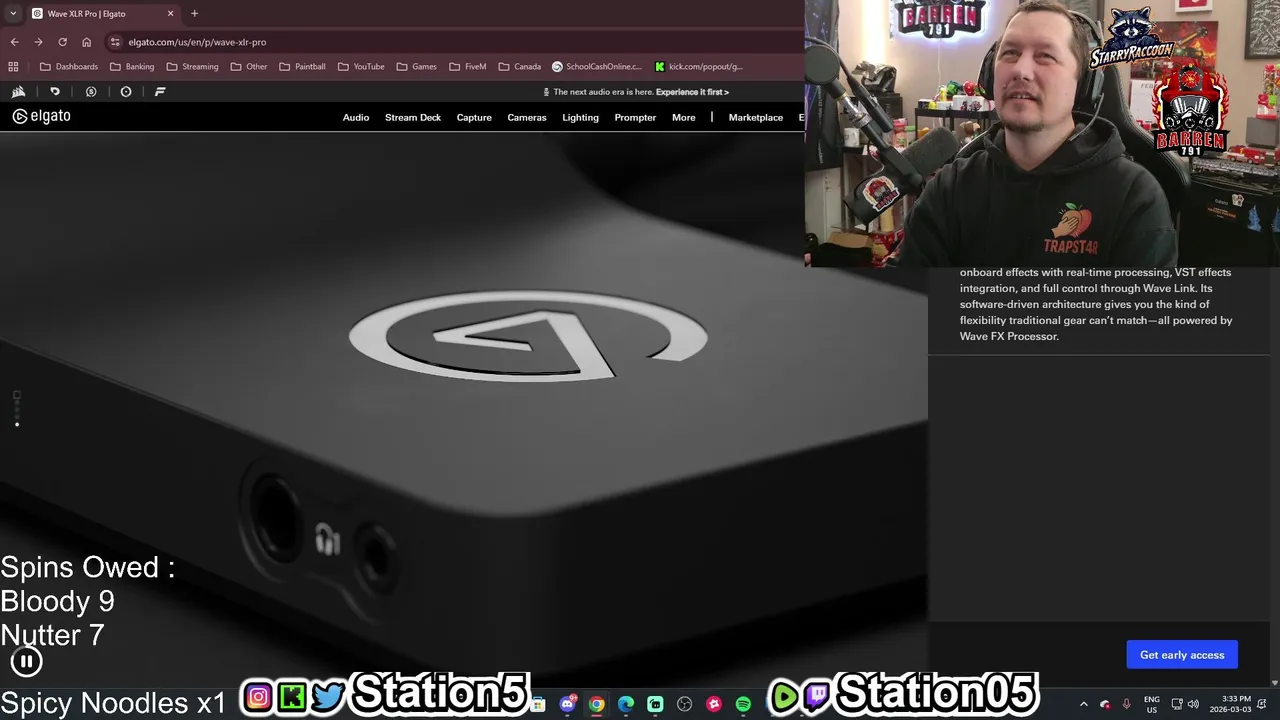Open the Other bookmark folder

point(249,67)
